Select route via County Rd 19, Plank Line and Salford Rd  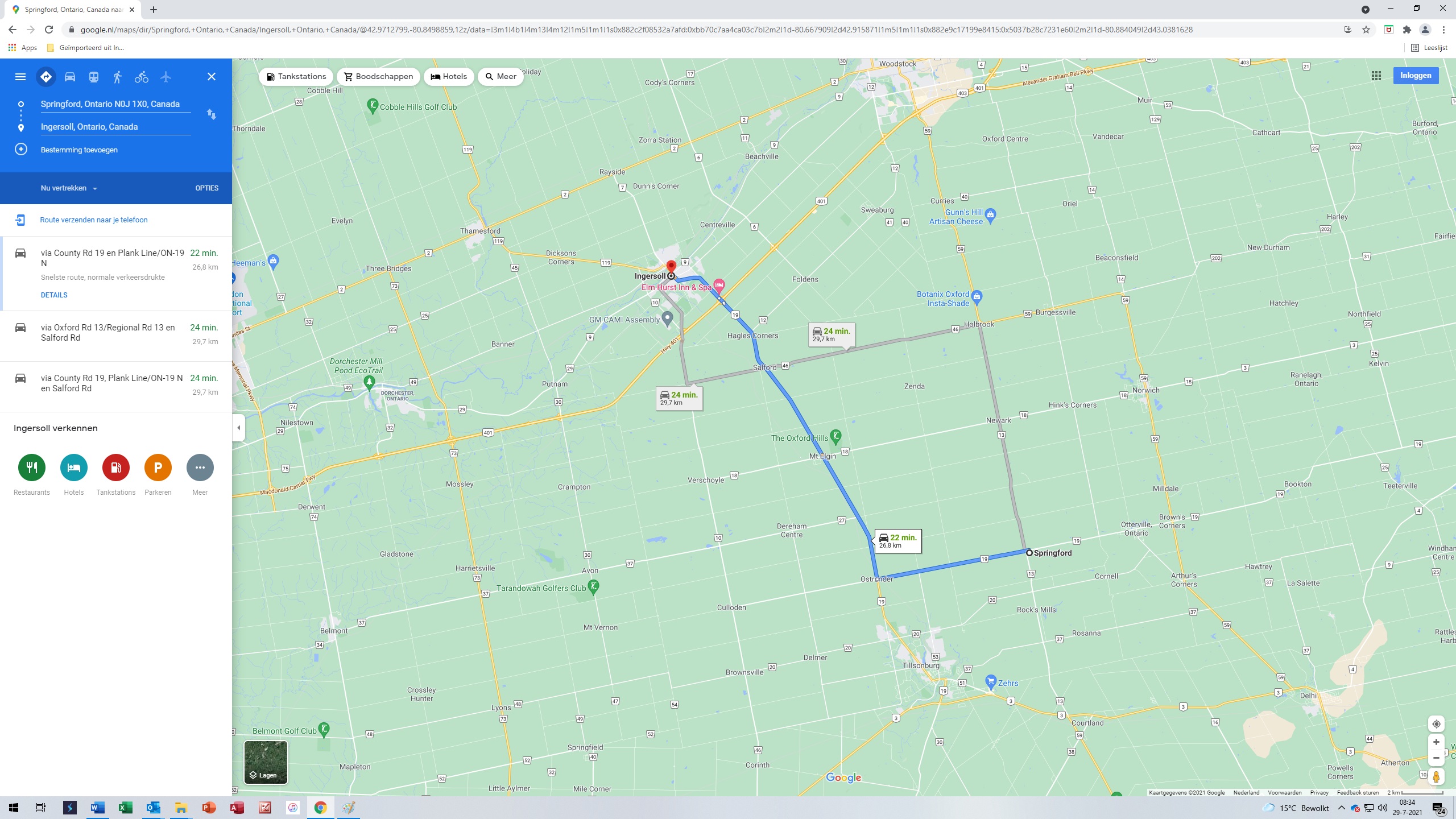click(116, 386)
